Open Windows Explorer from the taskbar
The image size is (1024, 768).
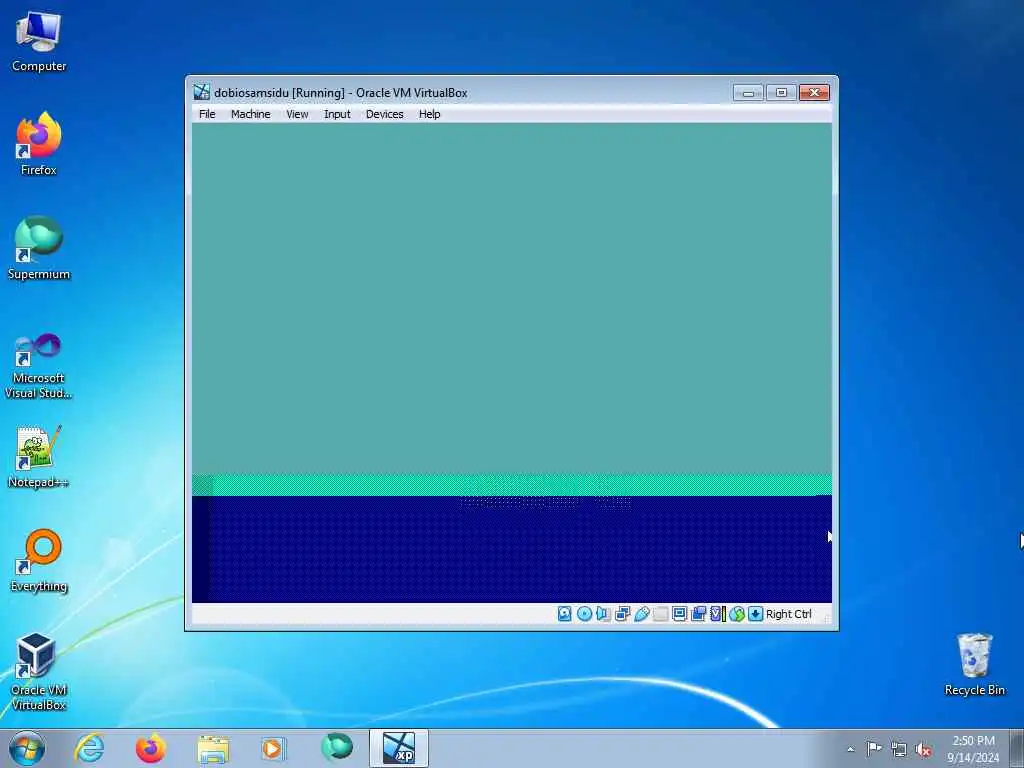click(213, 748)
